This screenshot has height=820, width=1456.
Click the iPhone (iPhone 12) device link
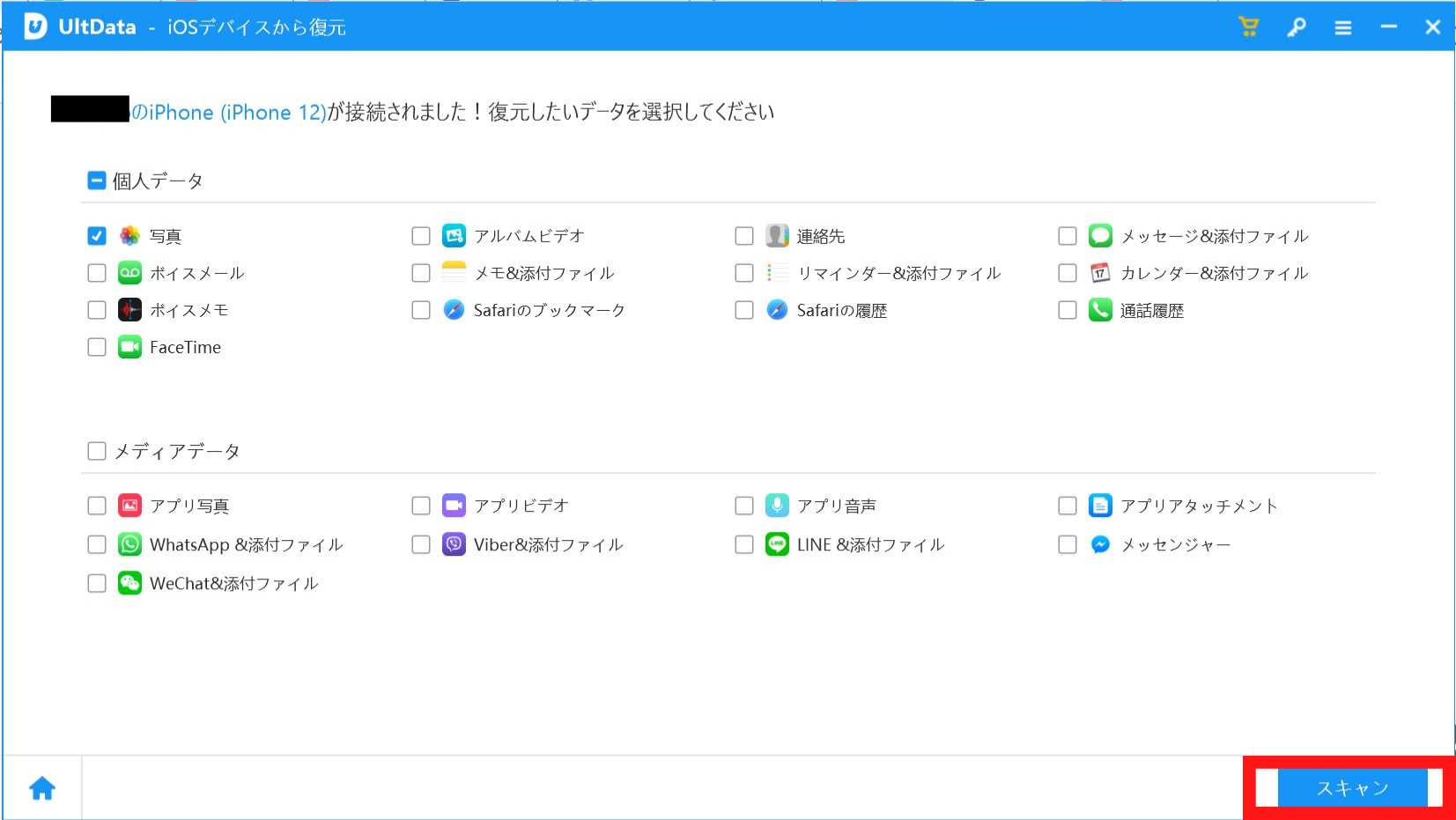229,113
